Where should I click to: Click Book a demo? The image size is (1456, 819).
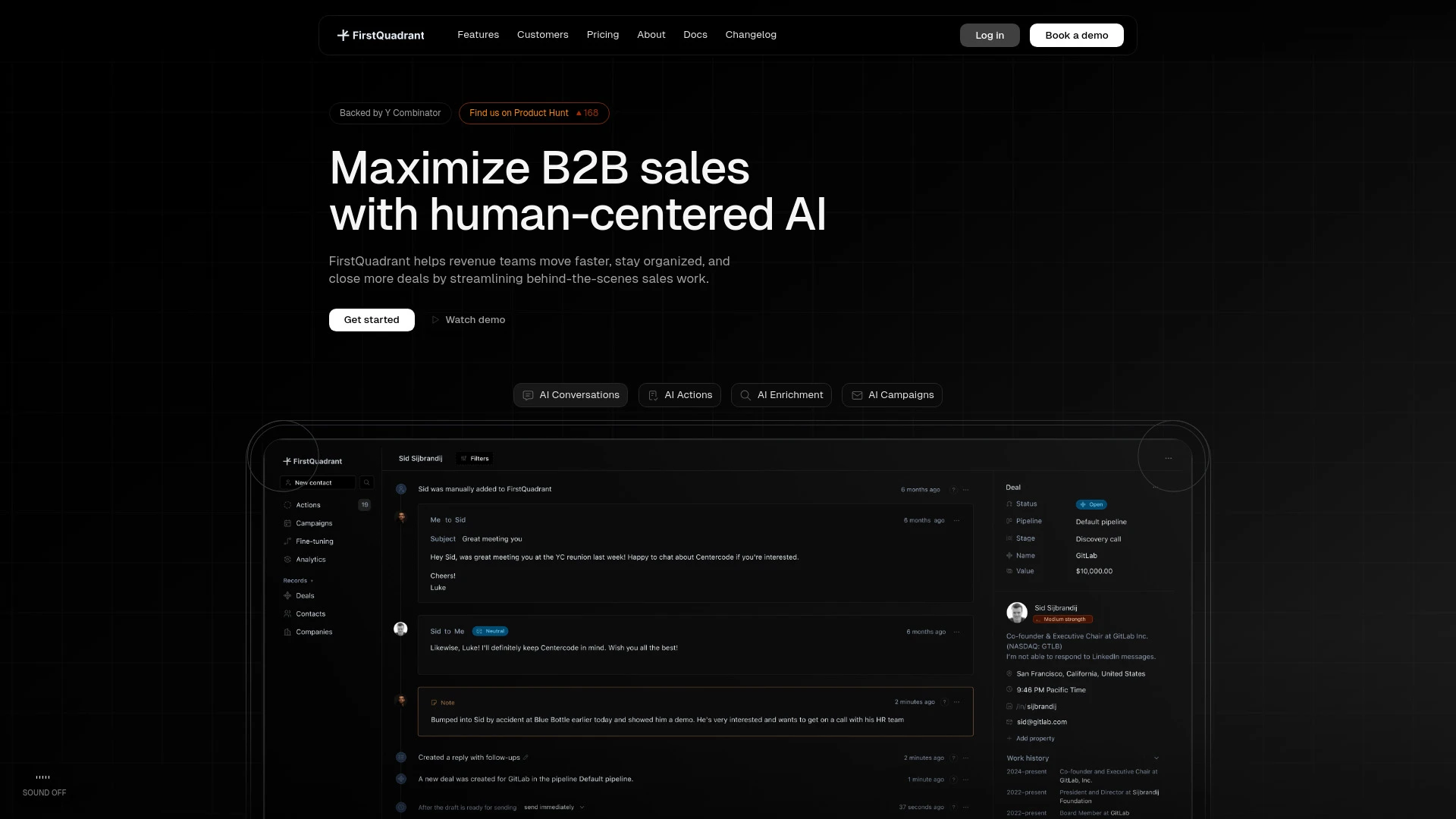pyautogui.click(x=1076, y=35)
